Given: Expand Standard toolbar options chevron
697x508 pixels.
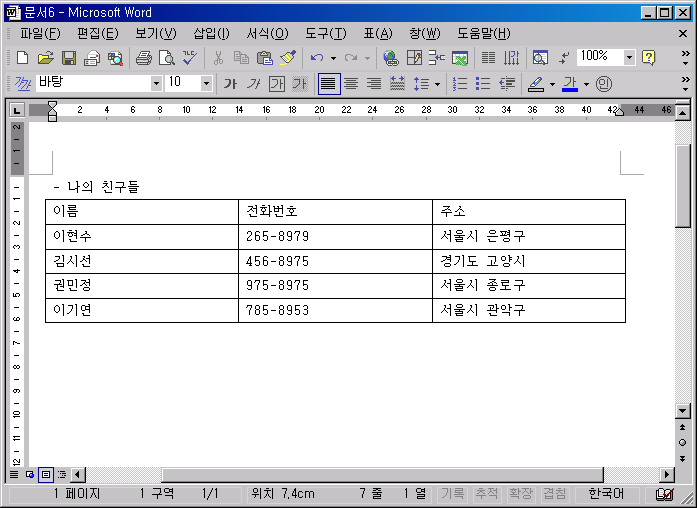Looking at the screenshot, I should [x=685, y=58].
